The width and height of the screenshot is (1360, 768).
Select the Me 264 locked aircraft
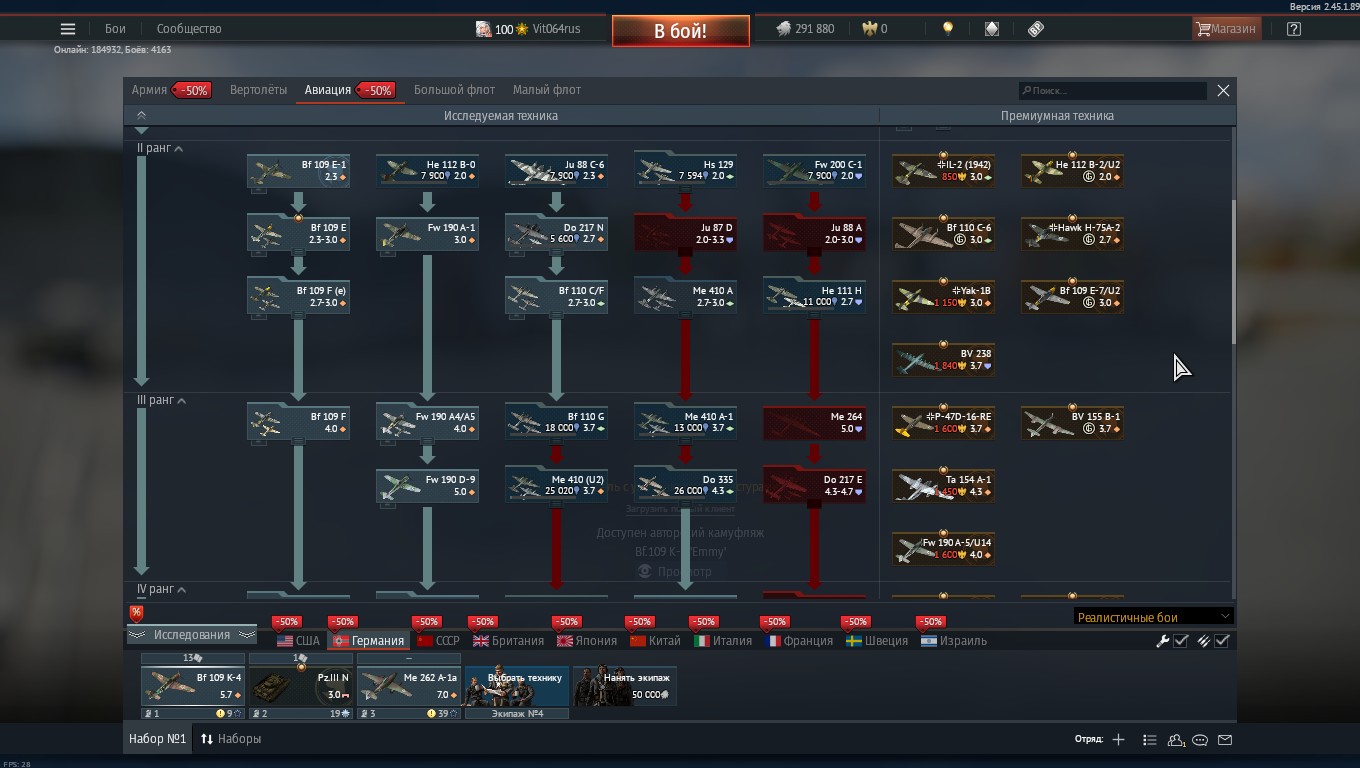click(814, 423)
